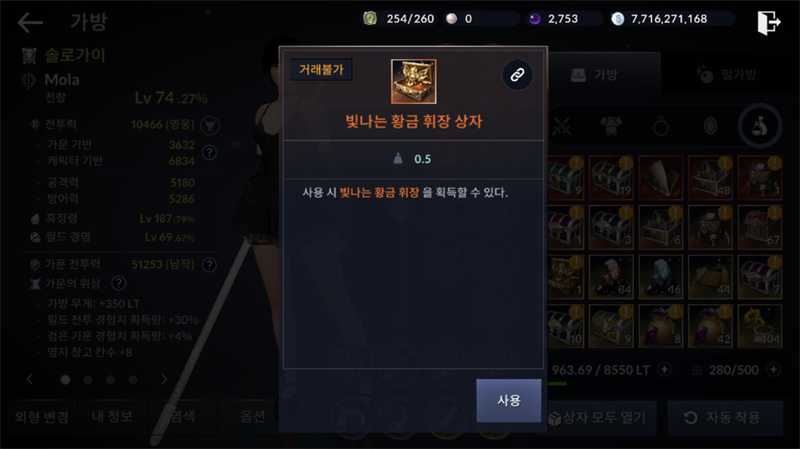Go to next character info page arrow
Image resolution: width=800 pixels, height=449 pixels.
164,379
